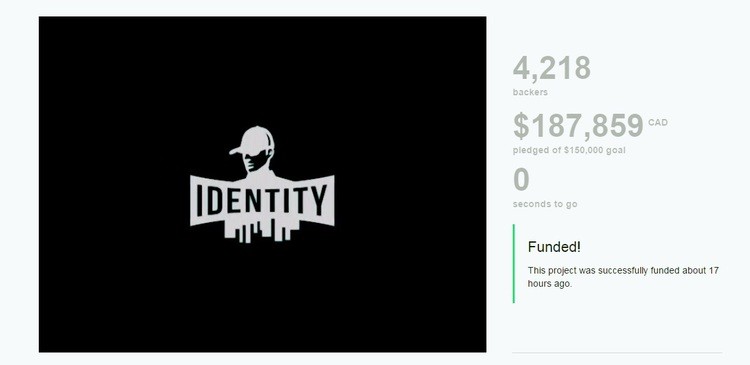Click the successfully funded 17 hours ago message
Image resolution: width=750 pixels, height=365 pixels.
[x=623, y=277]
